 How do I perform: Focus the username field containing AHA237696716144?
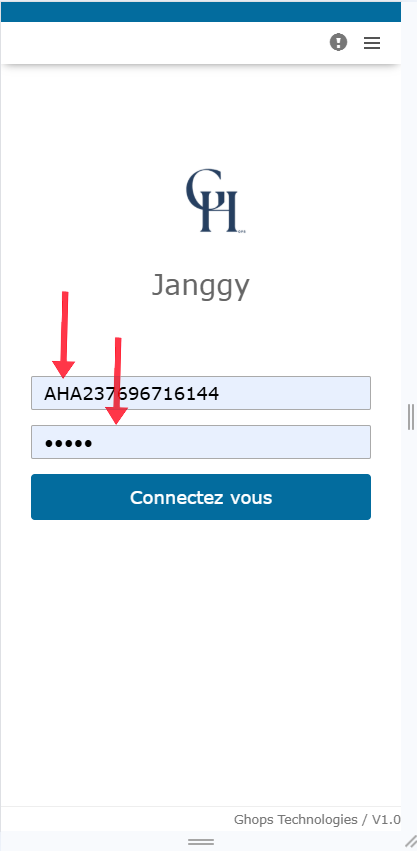click(201, 393)
